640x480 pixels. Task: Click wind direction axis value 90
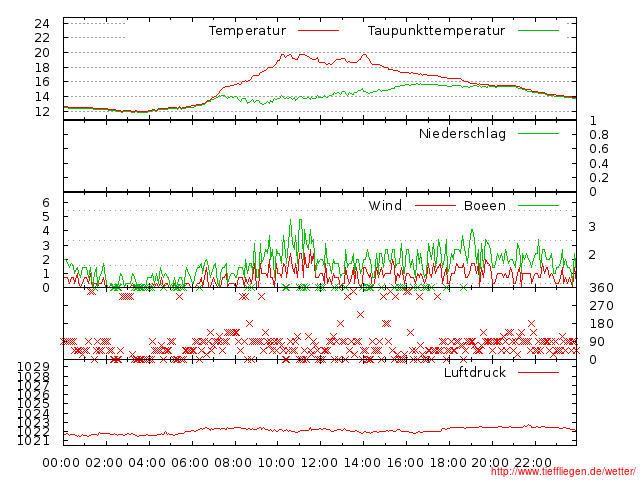[597, 342]
